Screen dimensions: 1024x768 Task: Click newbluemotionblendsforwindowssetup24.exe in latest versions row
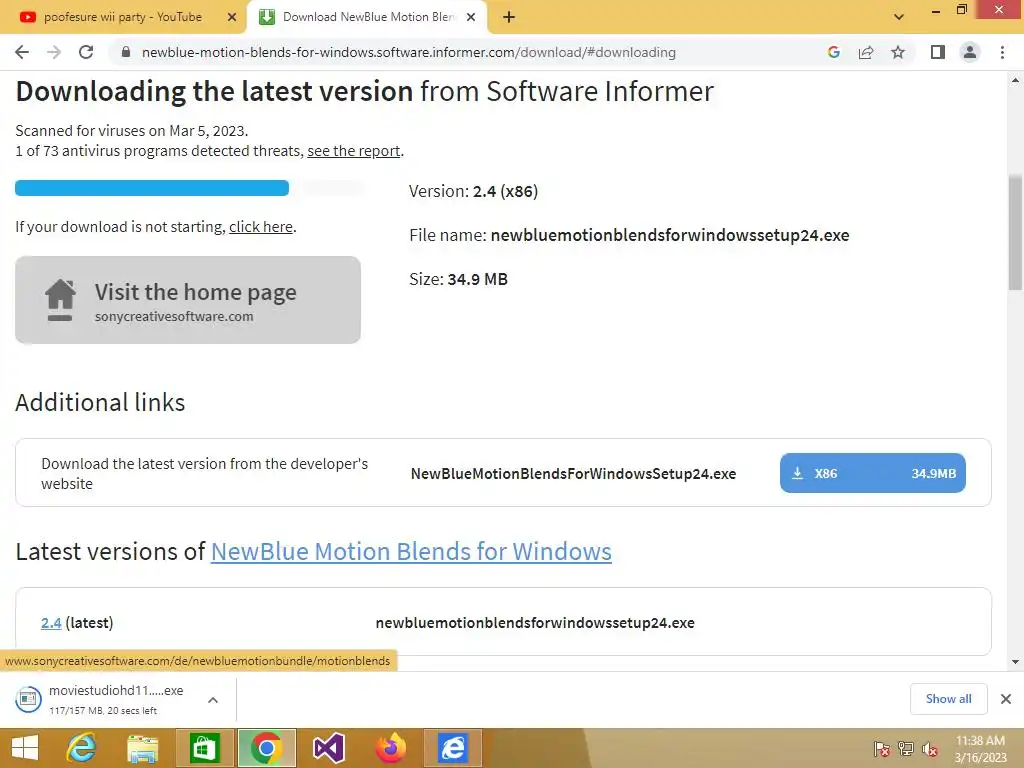535,622
